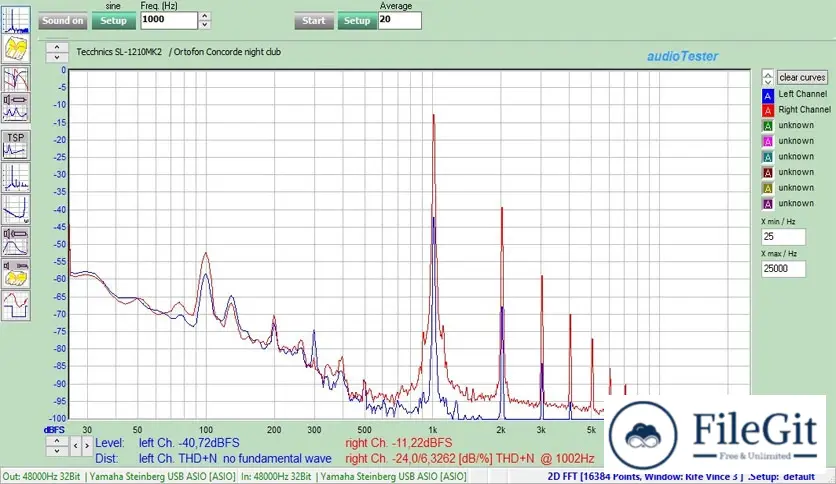Raise Y-axis top with up arrow above graph
This screenshot has width=836, height=484.
coord(57,47)
